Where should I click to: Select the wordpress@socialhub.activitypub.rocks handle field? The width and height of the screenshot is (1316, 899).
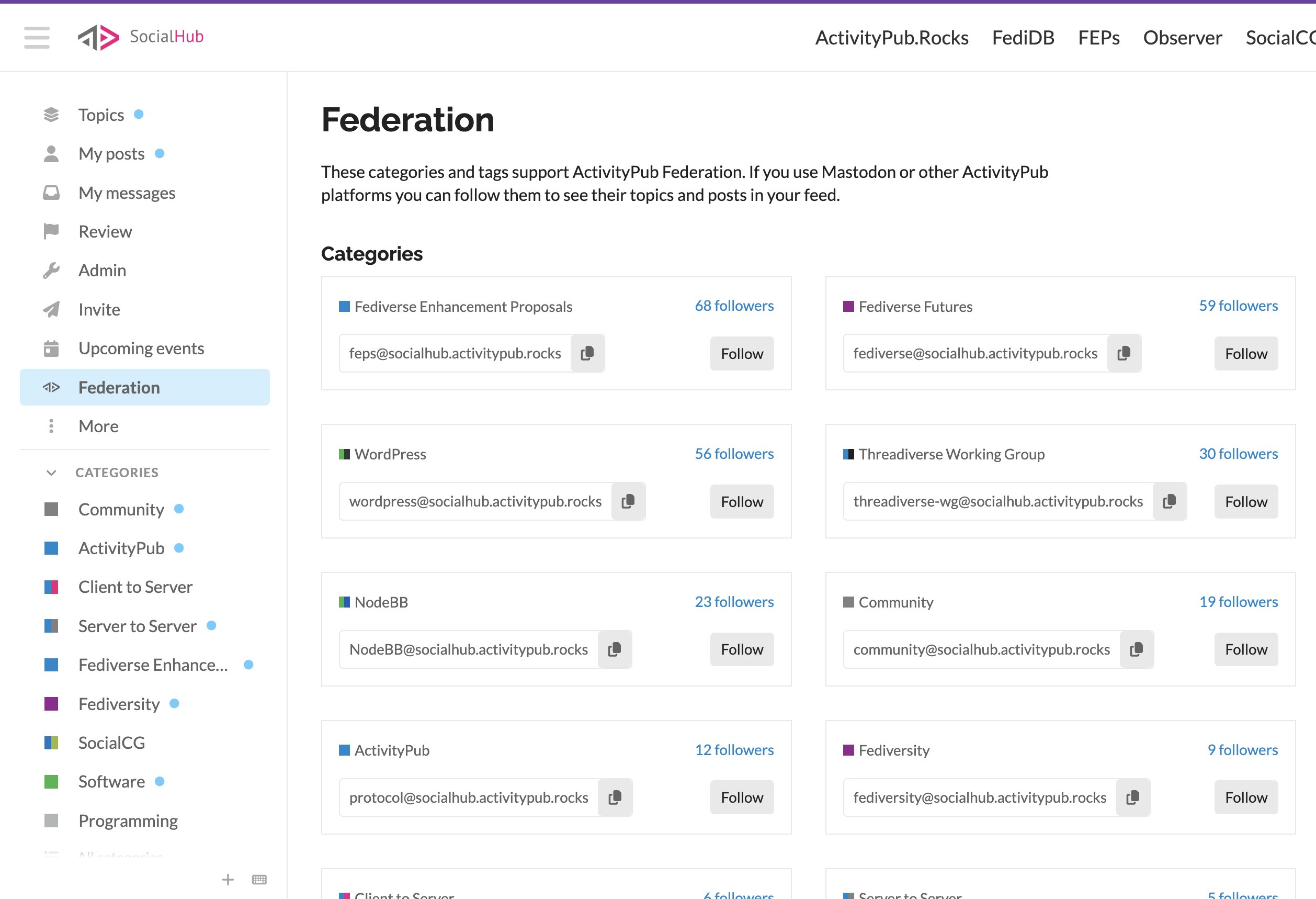click(475, 501)
